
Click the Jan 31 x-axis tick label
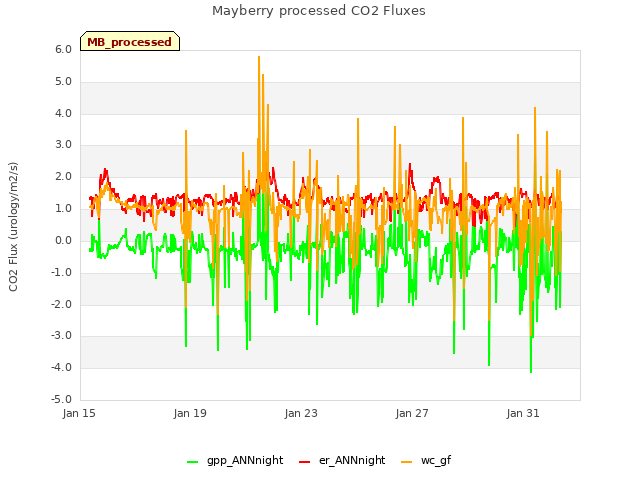(523, 413)
